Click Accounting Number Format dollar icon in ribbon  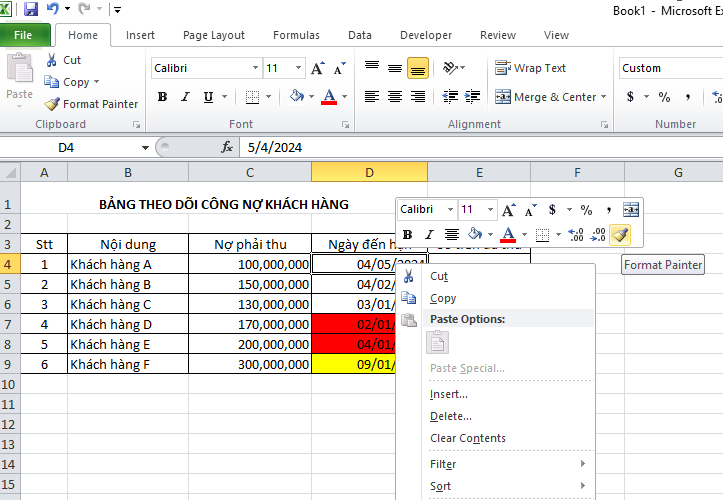(x=630, y=97)
